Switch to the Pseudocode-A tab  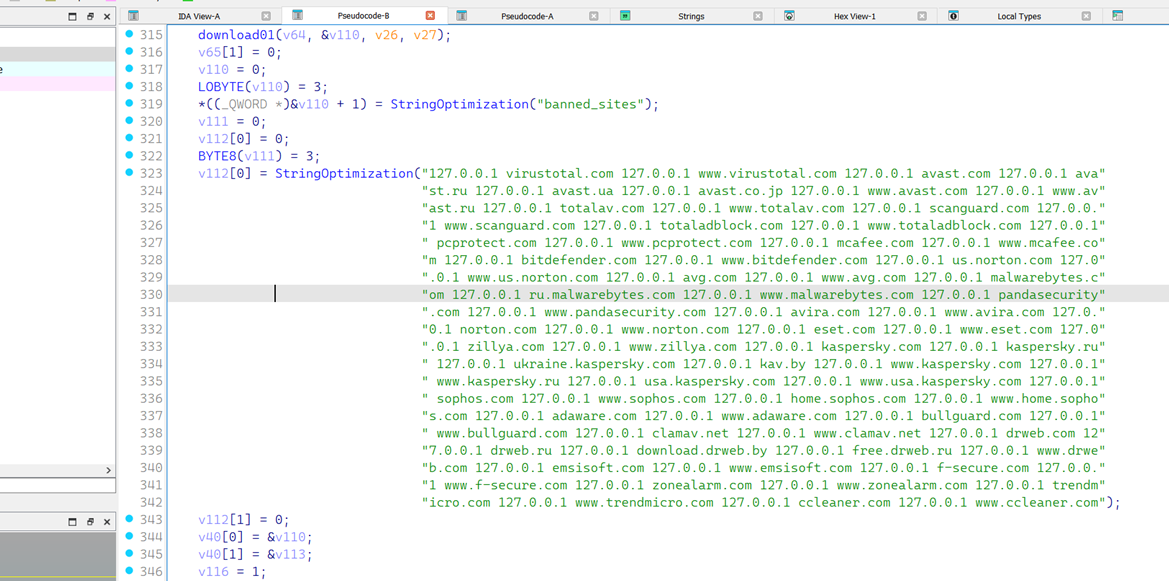click(527, 16)
